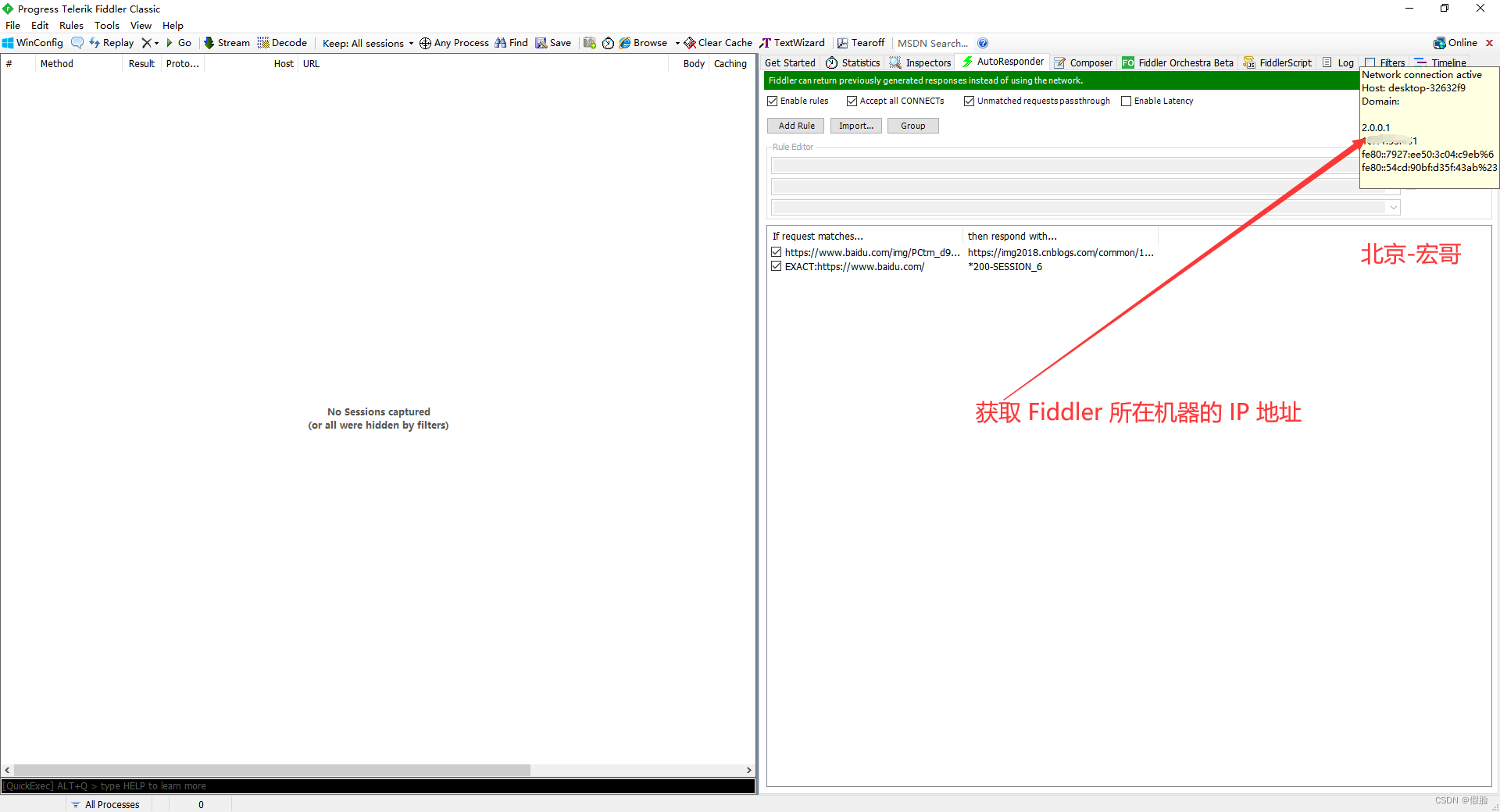Open Find sessions tool

coord(512,43)
